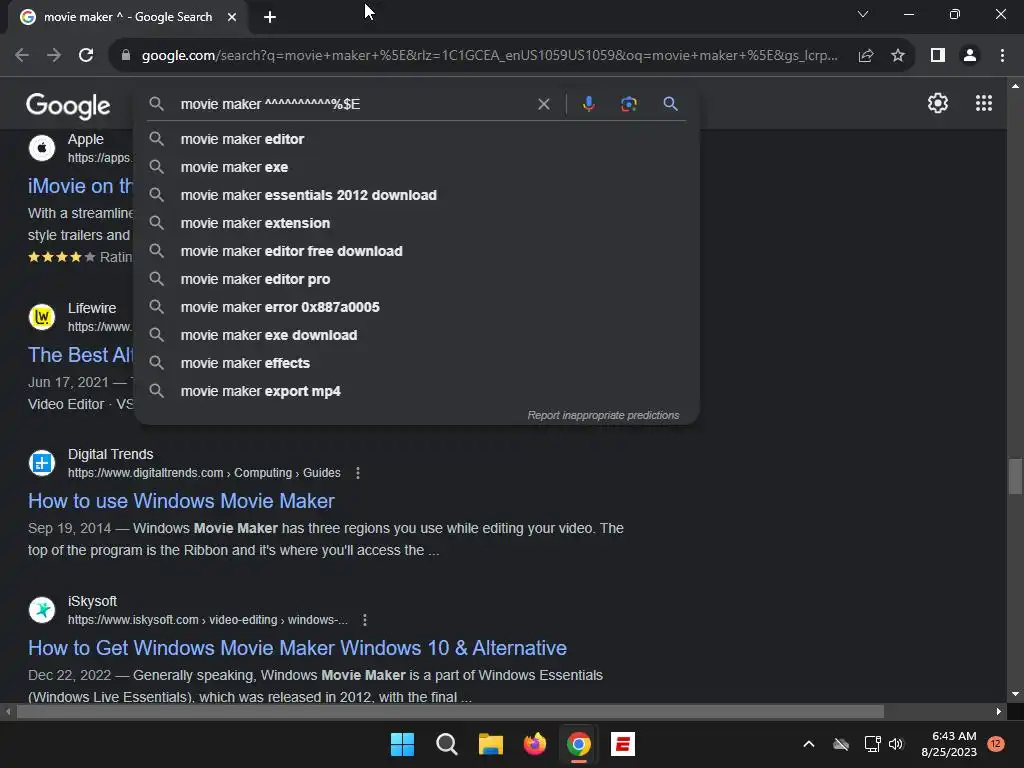The image size is (1024, 768).
Task: Click the scroll right arrow on horizontal scrollbar
Action: 998,711
